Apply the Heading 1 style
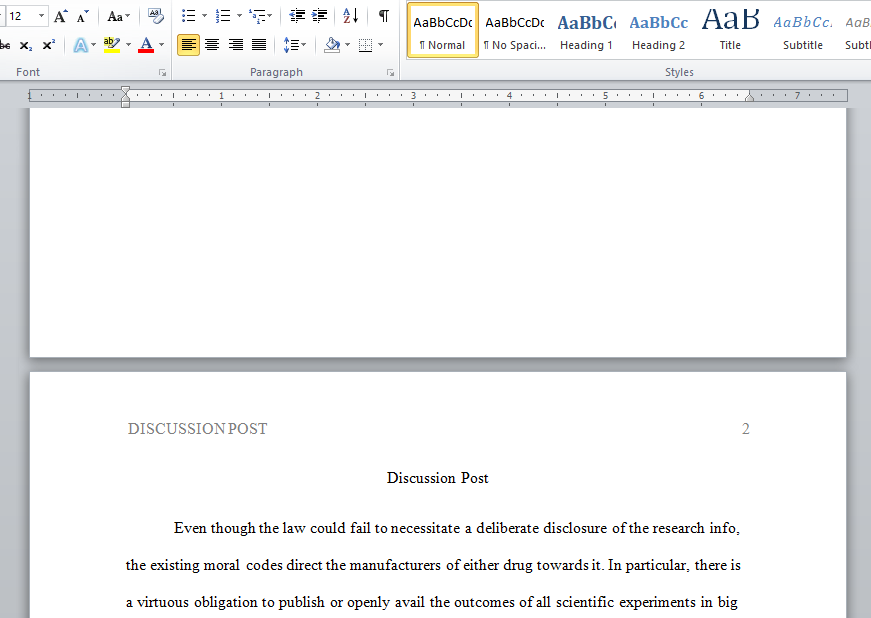The width and height of the screenshot is (871, 618). 587,30
